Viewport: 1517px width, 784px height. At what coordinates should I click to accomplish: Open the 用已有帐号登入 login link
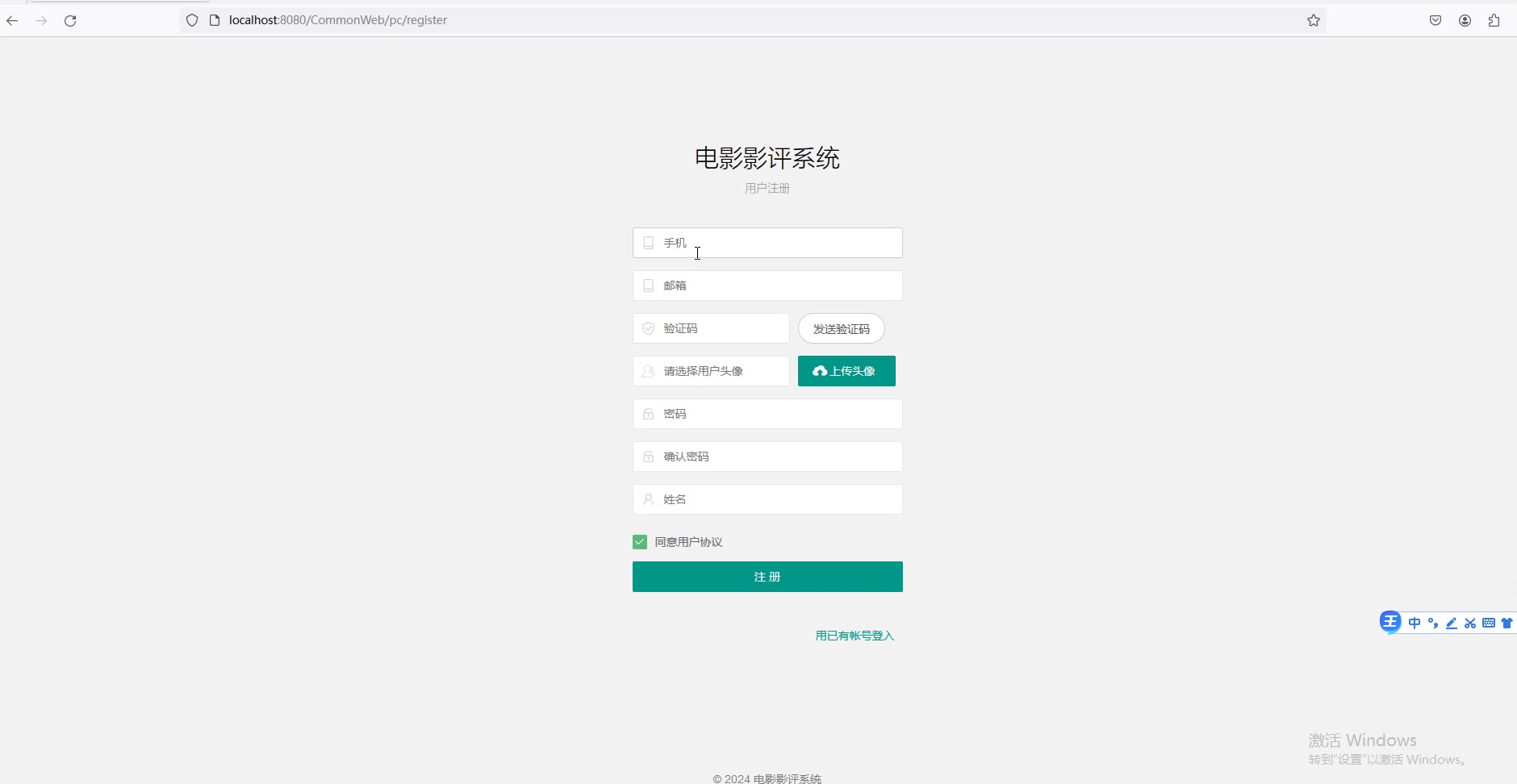(x=855, y=636)
